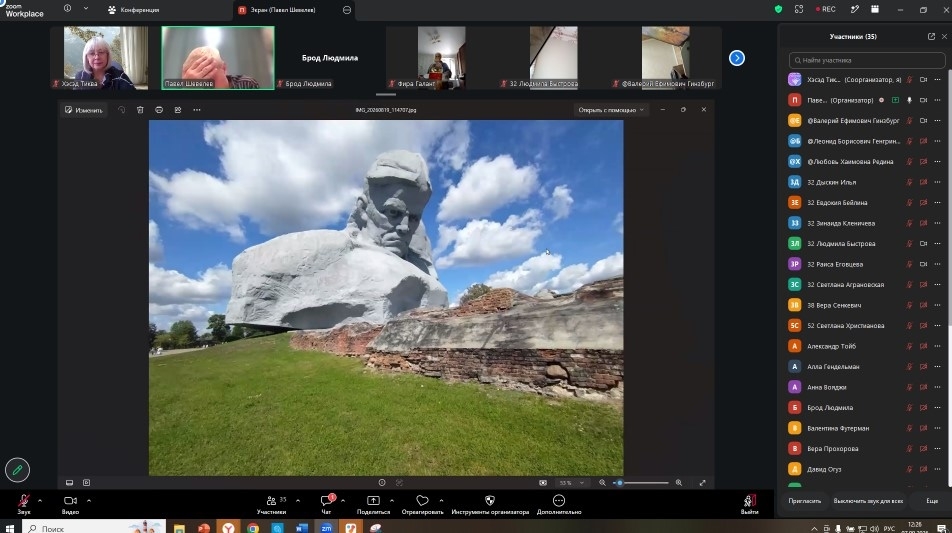
Task: Toggle microphone mute (Звук)
Action: 24,501
